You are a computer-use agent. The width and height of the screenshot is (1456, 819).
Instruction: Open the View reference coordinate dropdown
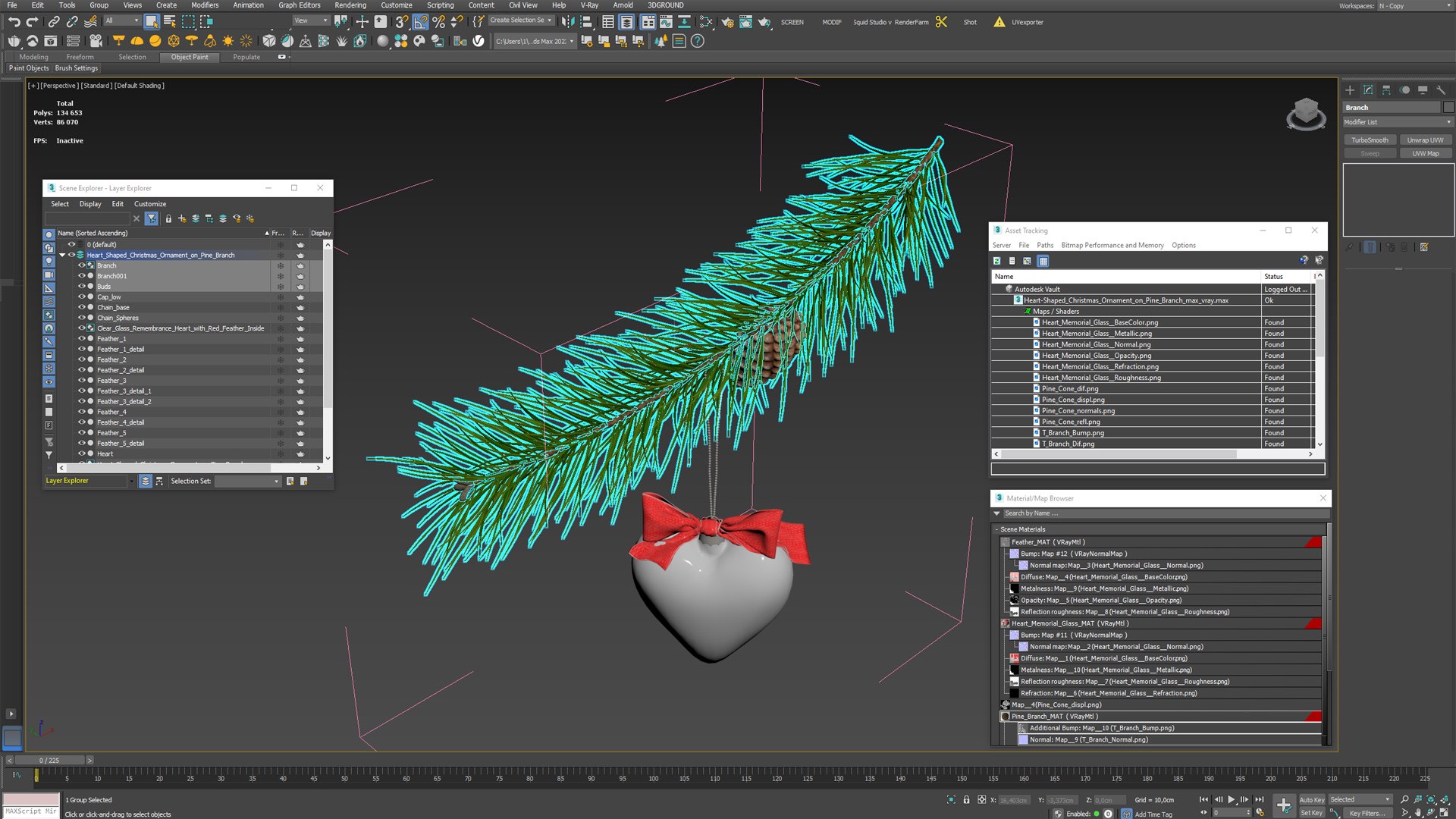pyautogui.click(x=311, y=20)
